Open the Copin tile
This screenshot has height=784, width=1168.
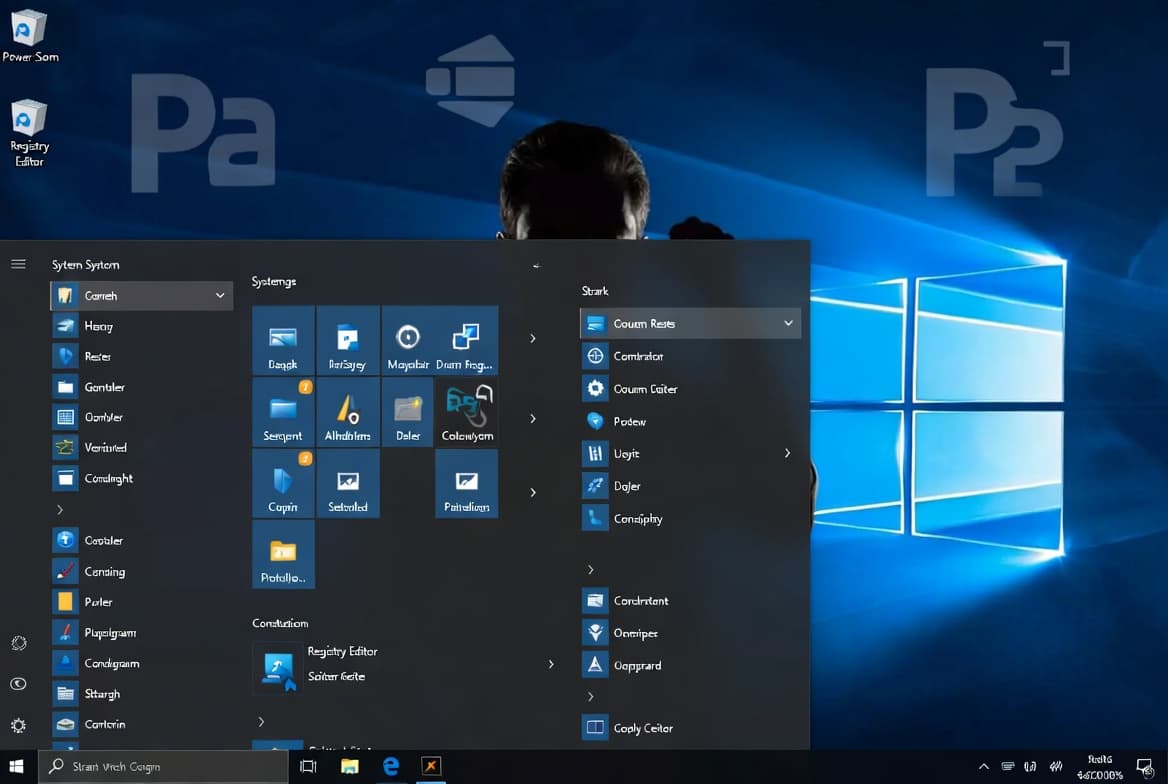[x=283, y=483]
